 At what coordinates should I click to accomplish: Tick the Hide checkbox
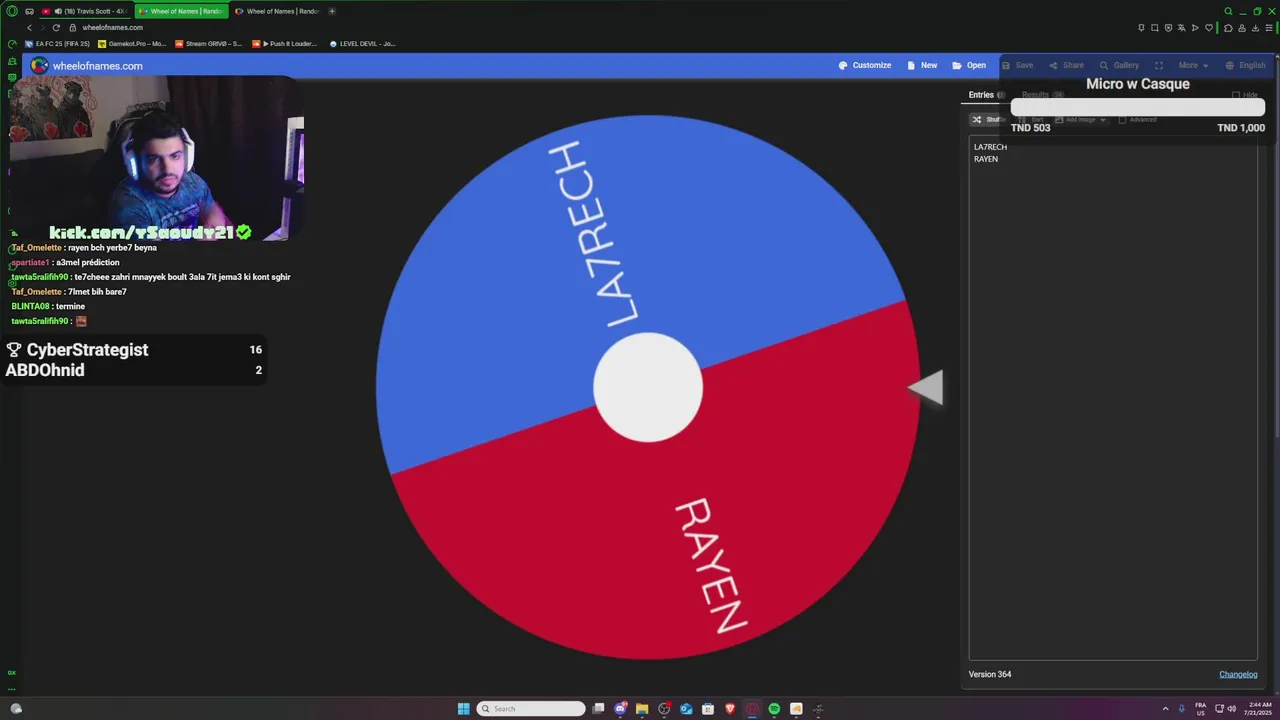[x=1236, y=95]
